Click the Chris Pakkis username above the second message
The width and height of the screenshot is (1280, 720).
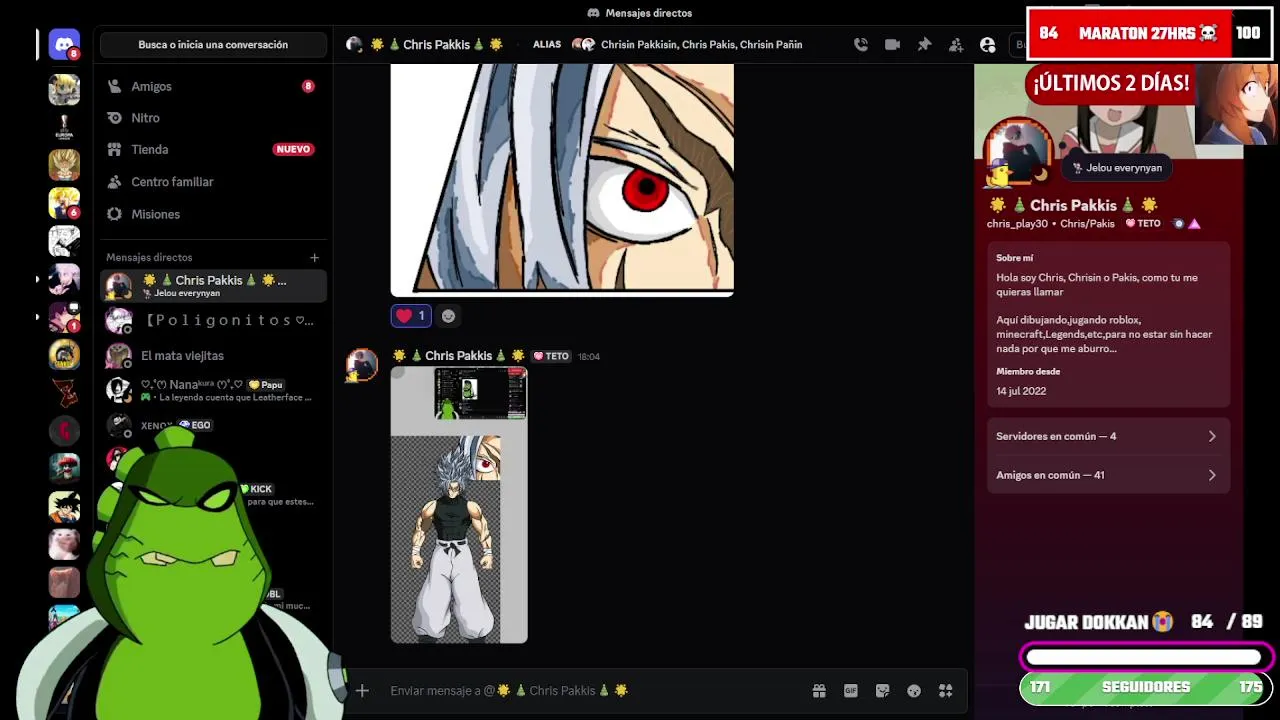[x=459, y=356]
